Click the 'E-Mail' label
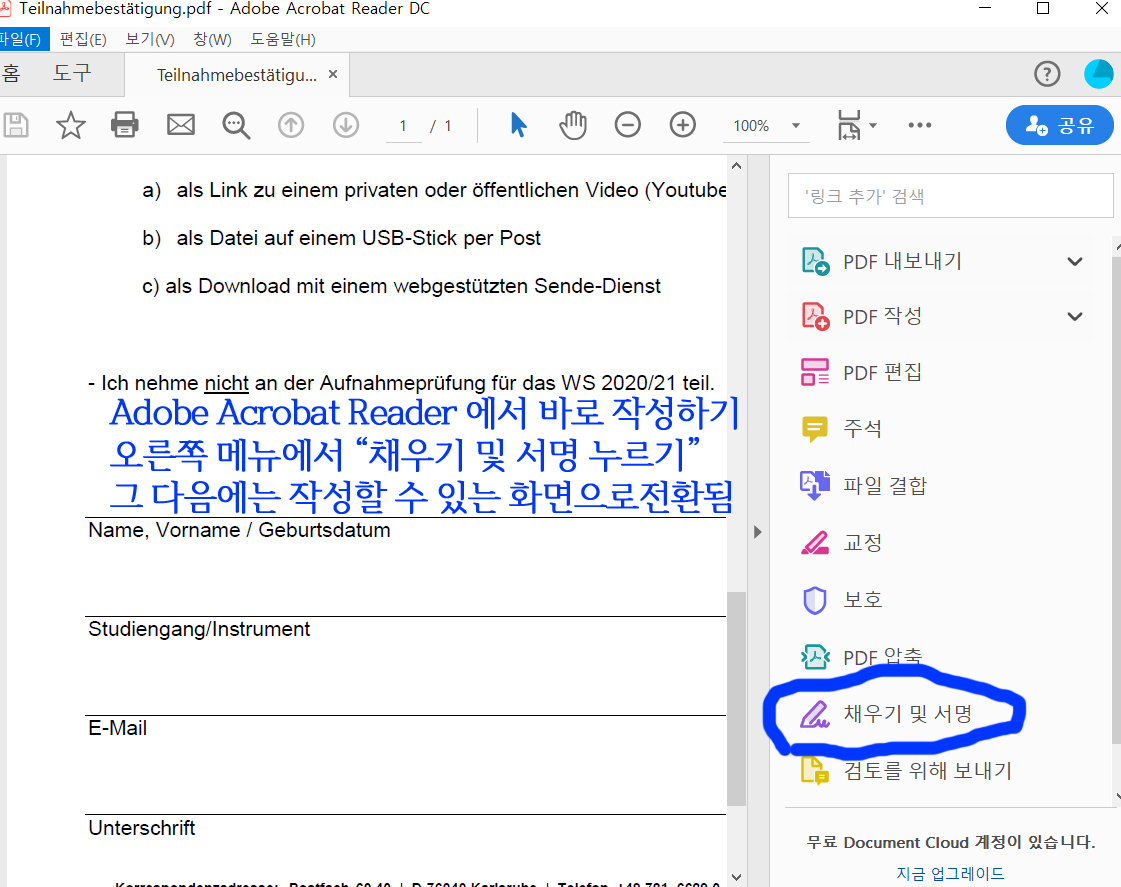Screen dimensions: 1121x887 coord(118,728)
